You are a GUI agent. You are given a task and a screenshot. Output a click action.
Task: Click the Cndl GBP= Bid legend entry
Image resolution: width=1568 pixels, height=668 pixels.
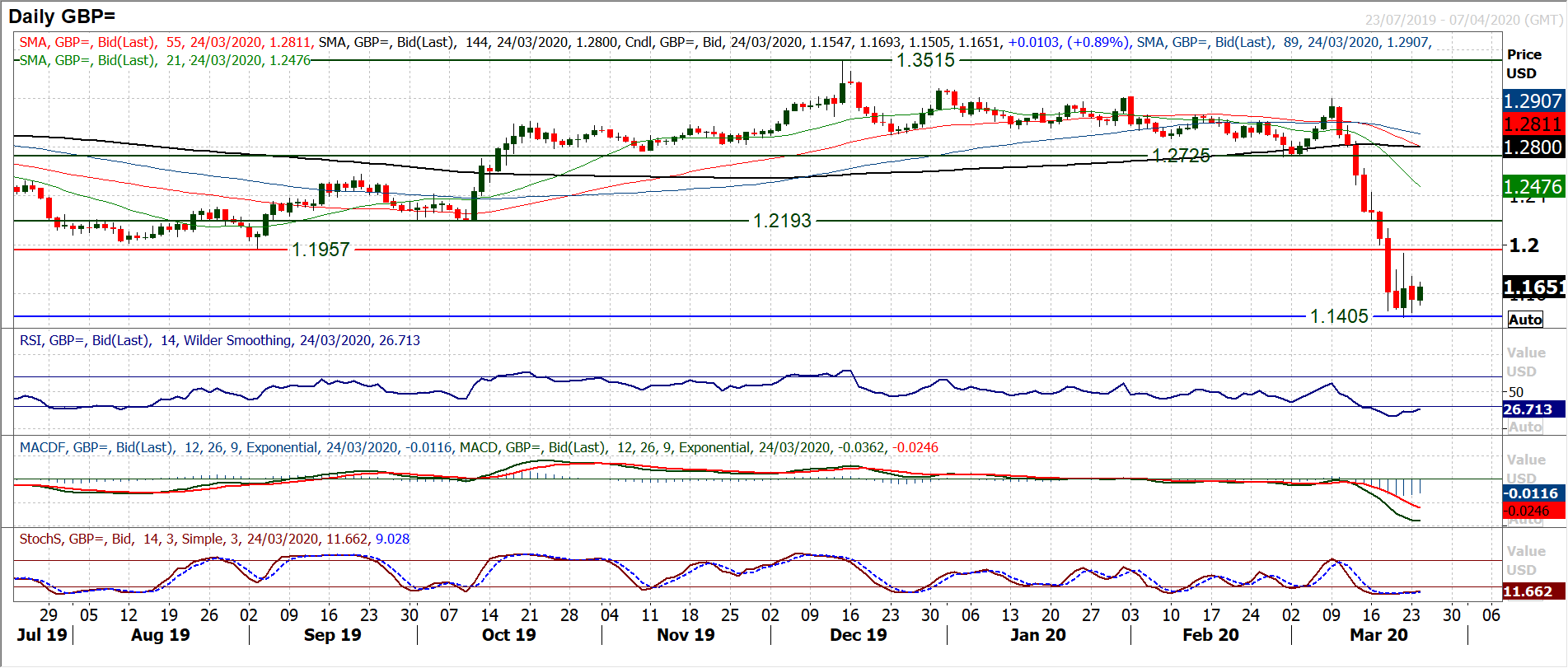(x=877, y=42)
